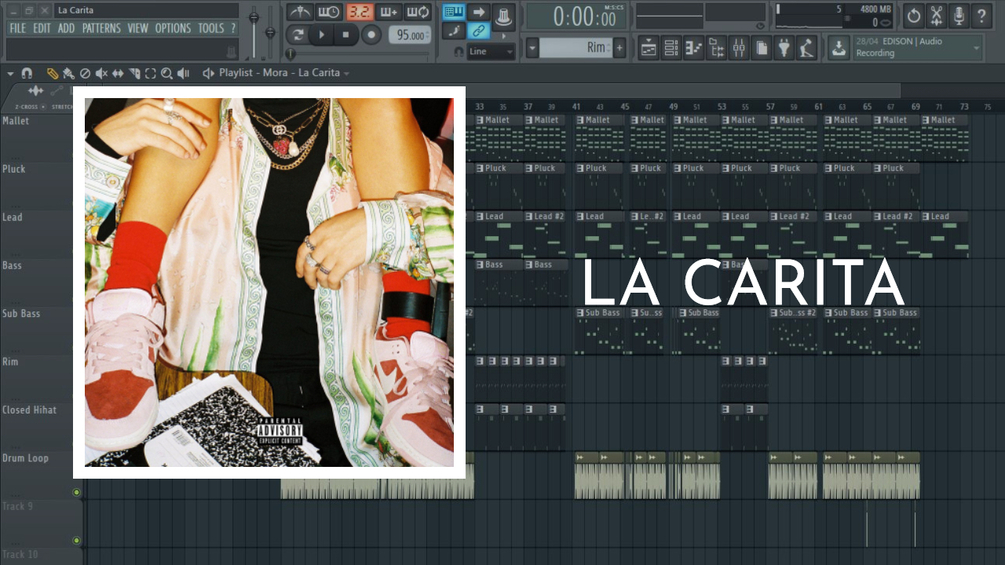Expand the Playlist title dropdown arrow
1005x565 pixels.
[x=347, y=74]
